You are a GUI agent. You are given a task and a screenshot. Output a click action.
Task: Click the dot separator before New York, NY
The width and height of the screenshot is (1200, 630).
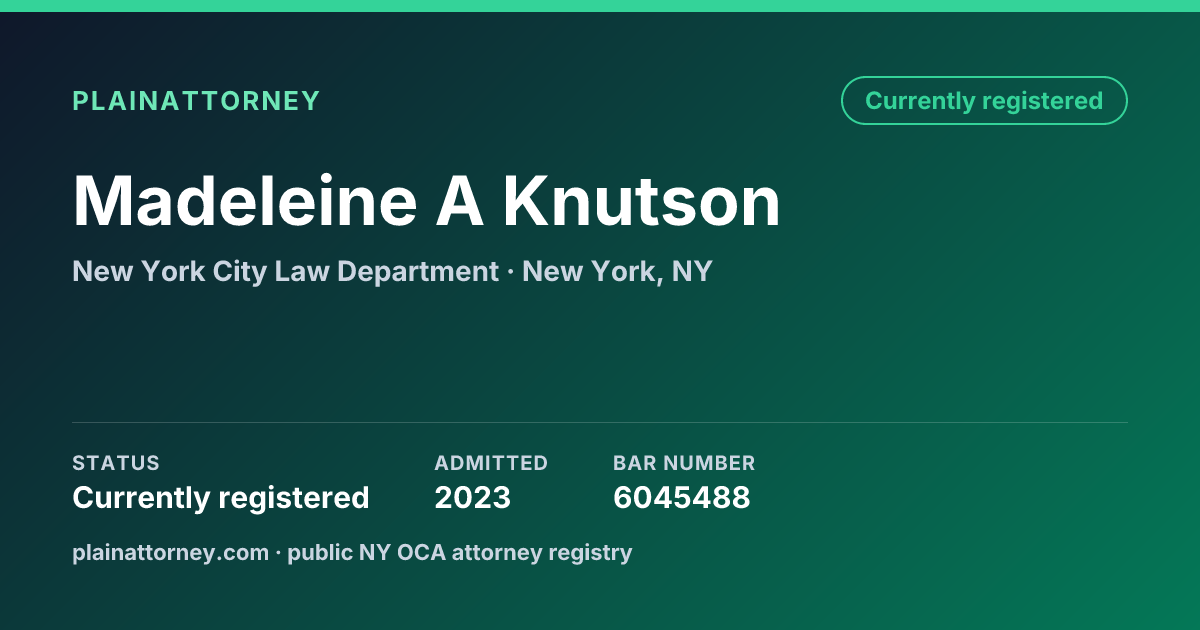(510, 272)
